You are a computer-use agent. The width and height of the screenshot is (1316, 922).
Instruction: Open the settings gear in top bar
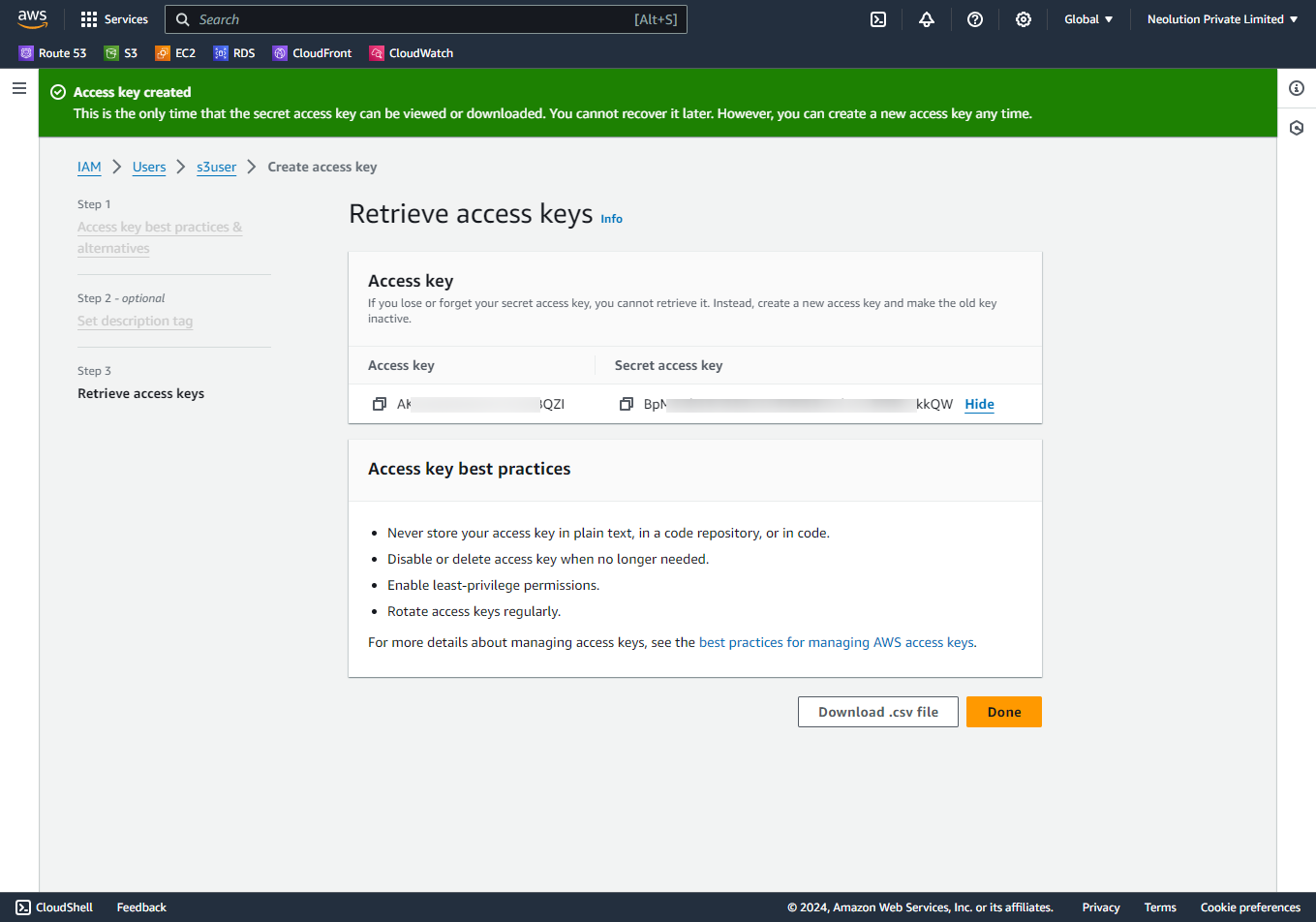click(1024, 19)
